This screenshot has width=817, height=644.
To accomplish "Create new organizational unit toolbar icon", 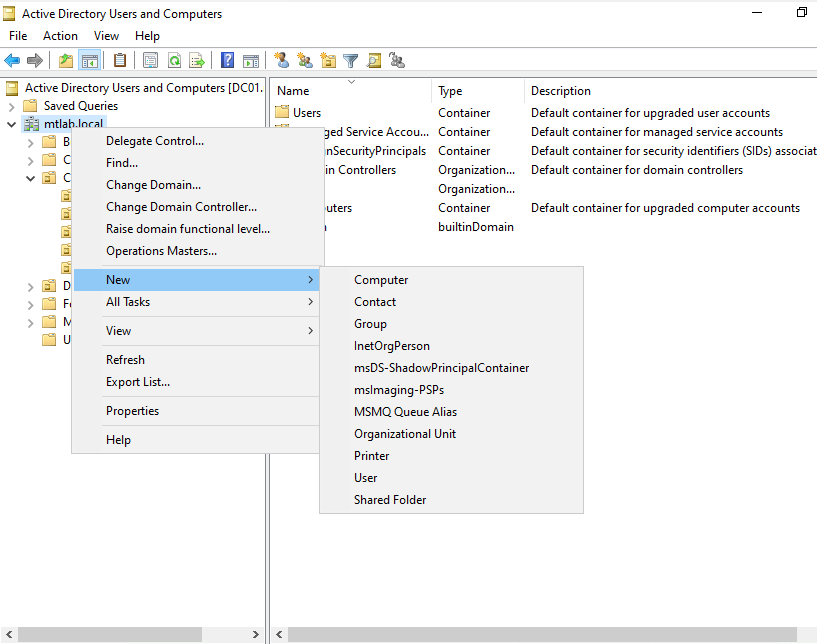I will click(x=328, y=60).
